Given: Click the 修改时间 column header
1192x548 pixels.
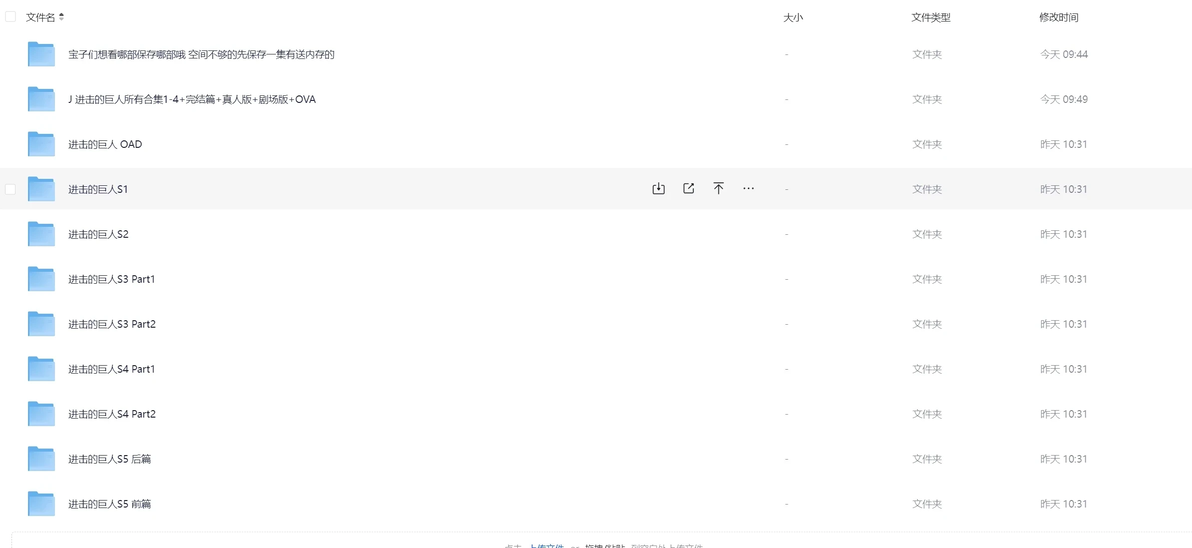Looking at the screenshot, I should (1059, 17).
